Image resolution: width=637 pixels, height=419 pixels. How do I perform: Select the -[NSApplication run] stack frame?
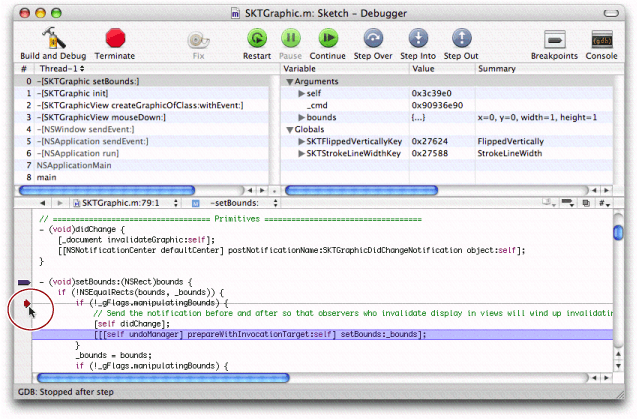coord(70,154)
